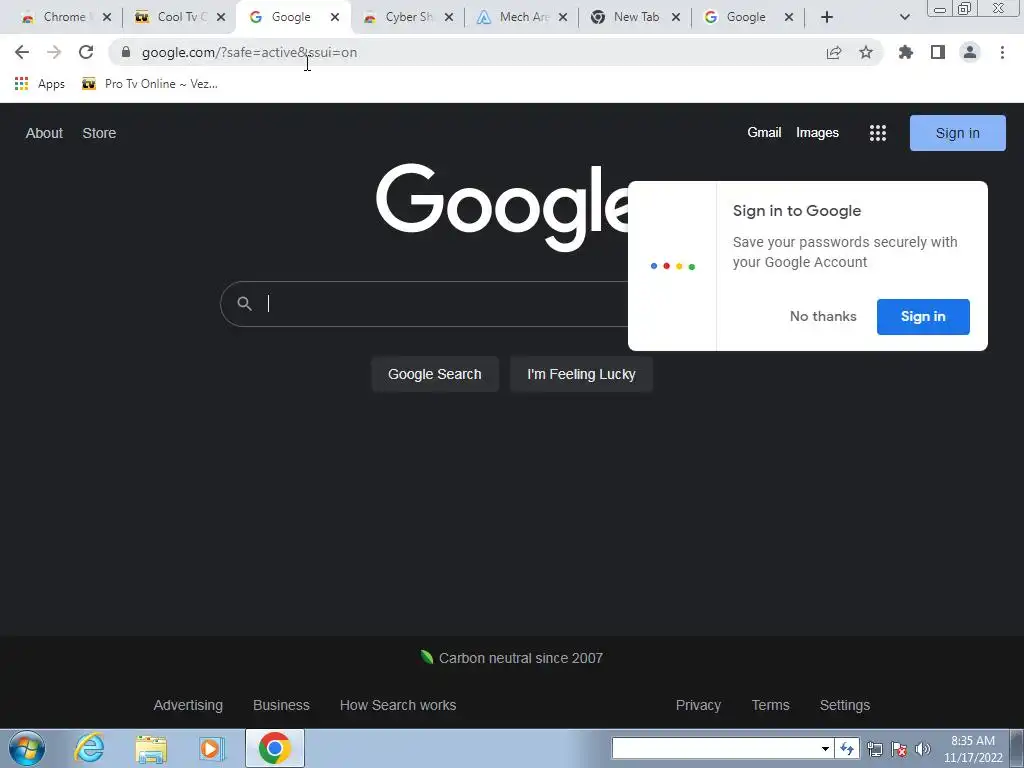The height and width of the screenshot is (768, 1024).
Task: Go back to the previous page
Action: tap(22, 52)
